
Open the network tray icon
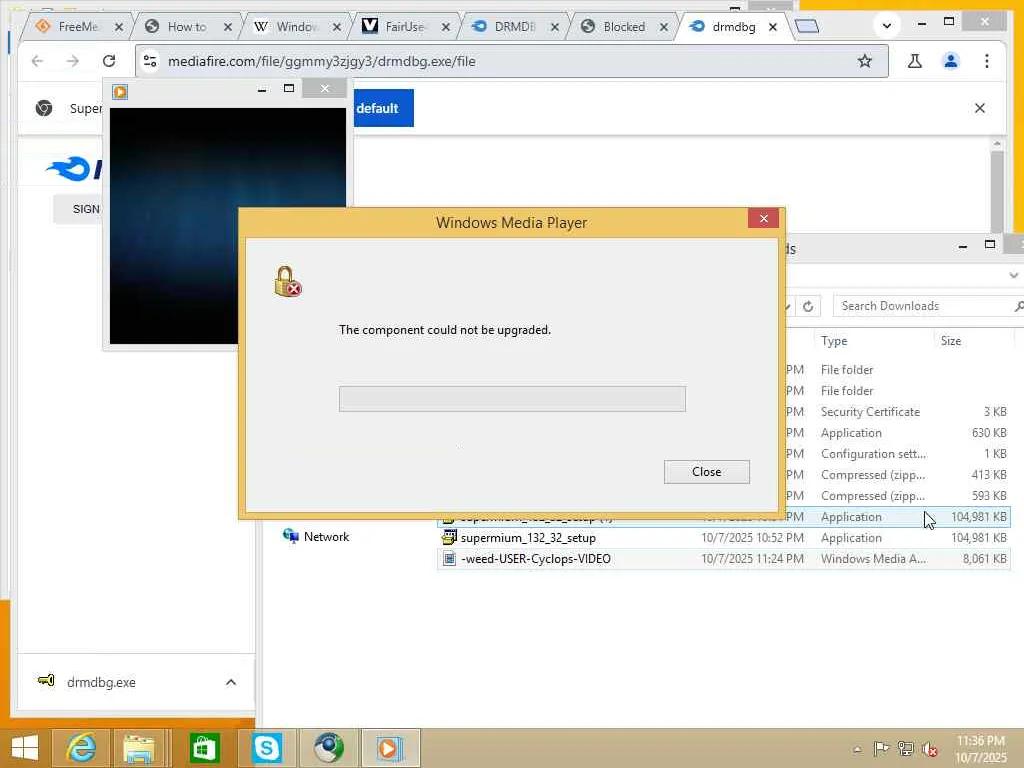coord(906,749)
